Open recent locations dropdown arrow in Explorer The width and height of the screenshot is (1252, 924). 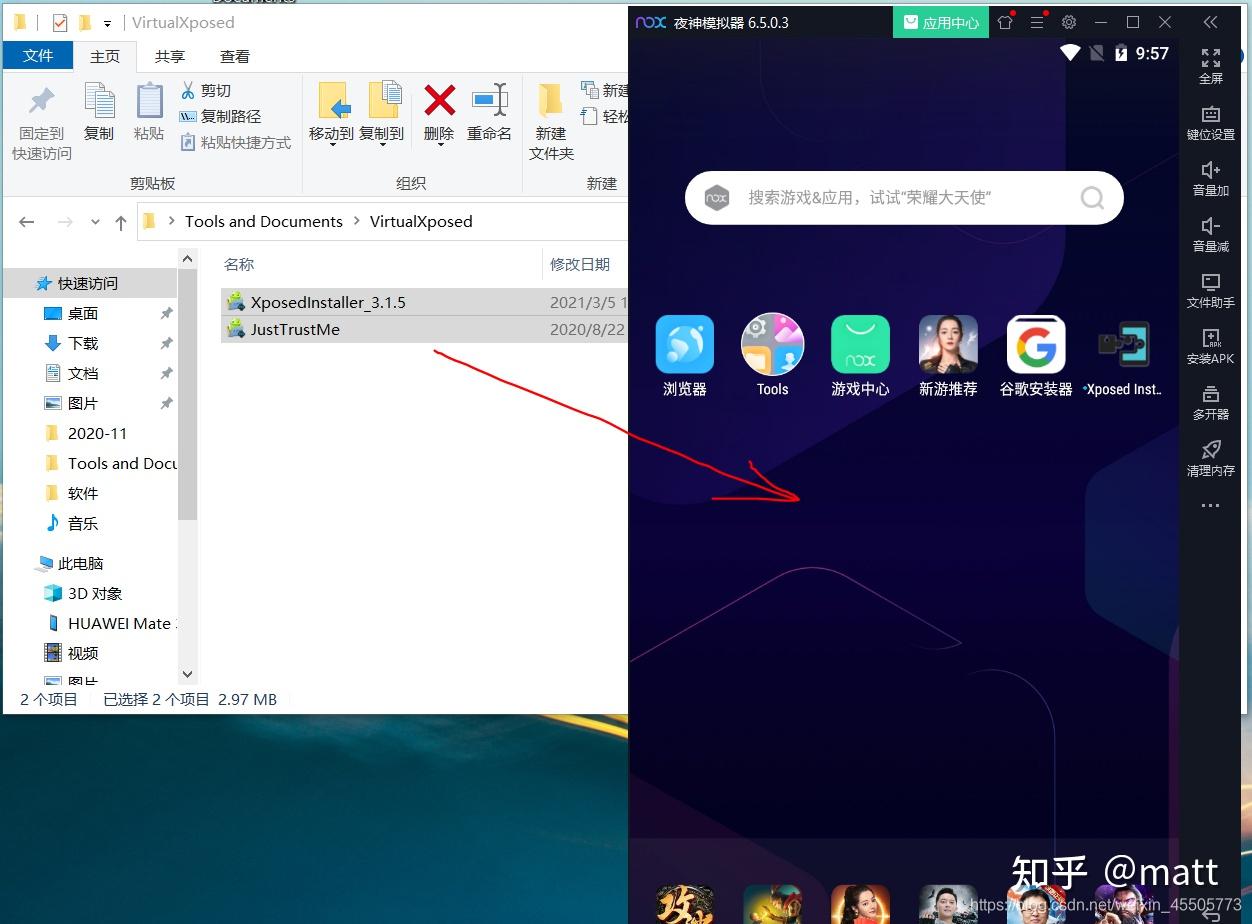click(x=95, y=223)
